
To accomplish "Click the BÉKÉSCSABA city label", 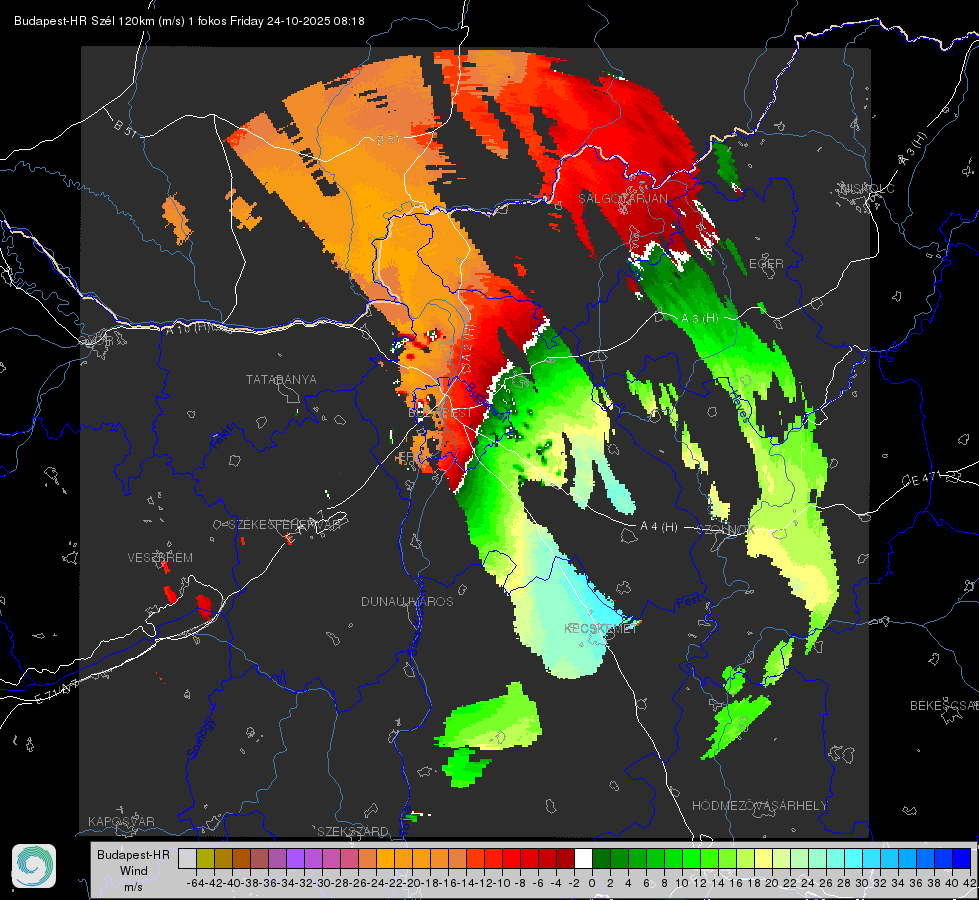I will pyautogui.click(x=944, y=706).
